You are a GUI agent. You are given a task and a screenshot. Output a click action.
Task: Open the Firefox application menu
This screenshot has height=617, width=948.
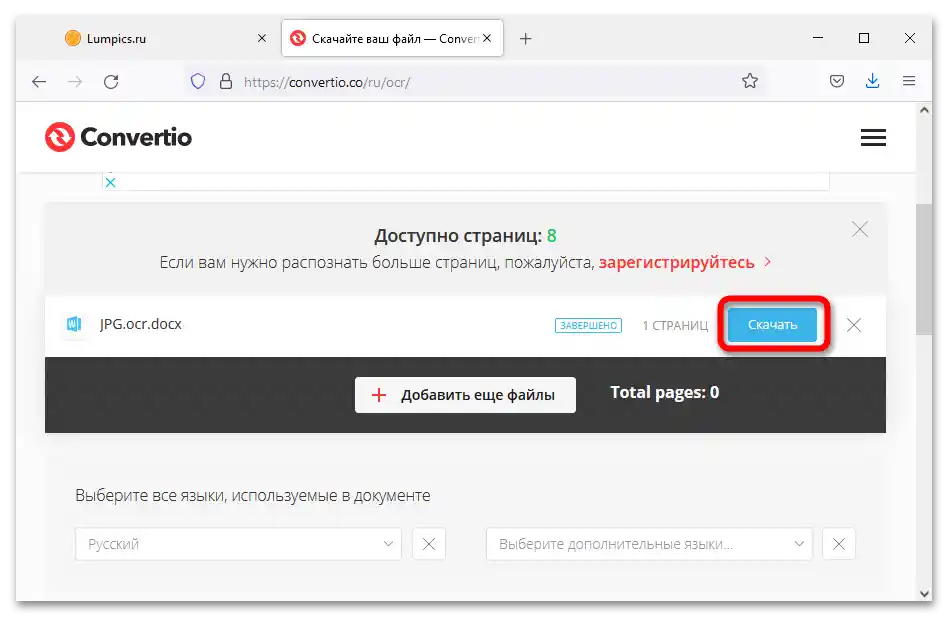coord(909,81)
